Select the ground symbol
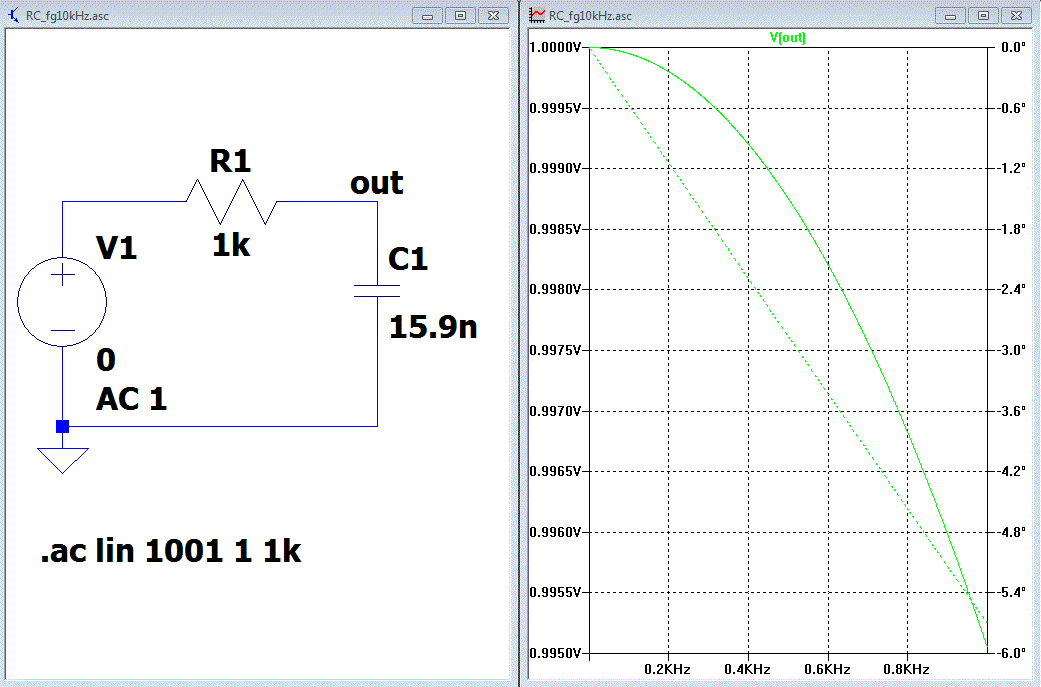The height and width of the screenshot is (687, 1041). [x=63, y=460]
